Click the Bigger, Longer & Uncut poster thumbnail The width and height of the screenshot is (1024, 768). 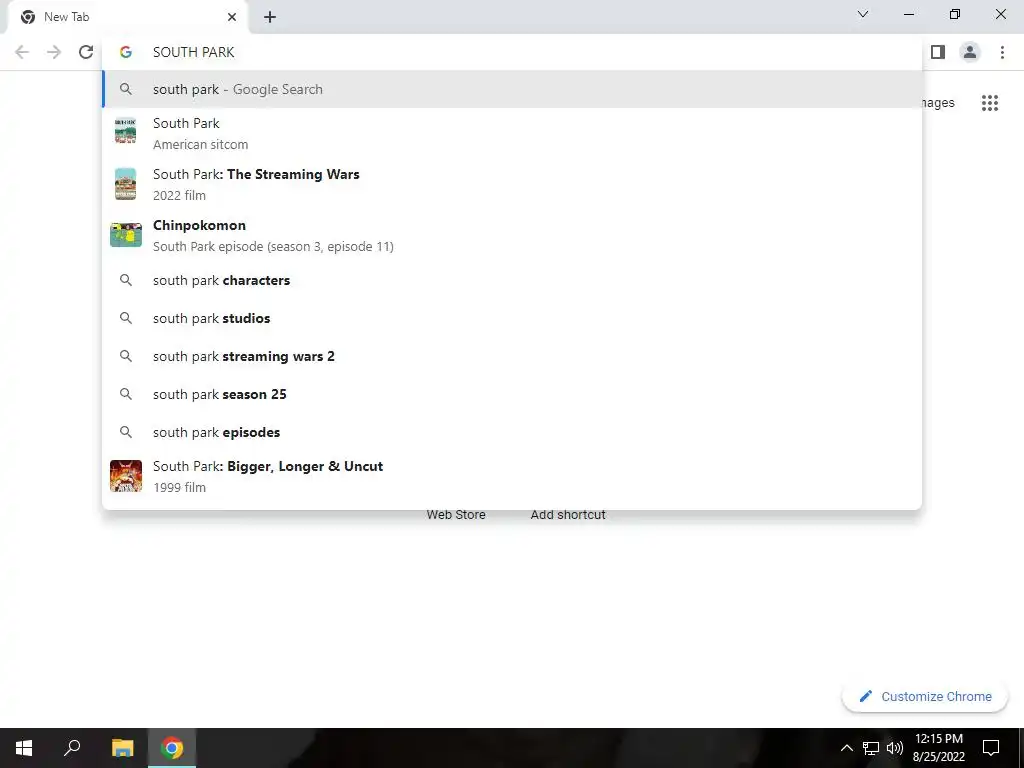[126, 475]
